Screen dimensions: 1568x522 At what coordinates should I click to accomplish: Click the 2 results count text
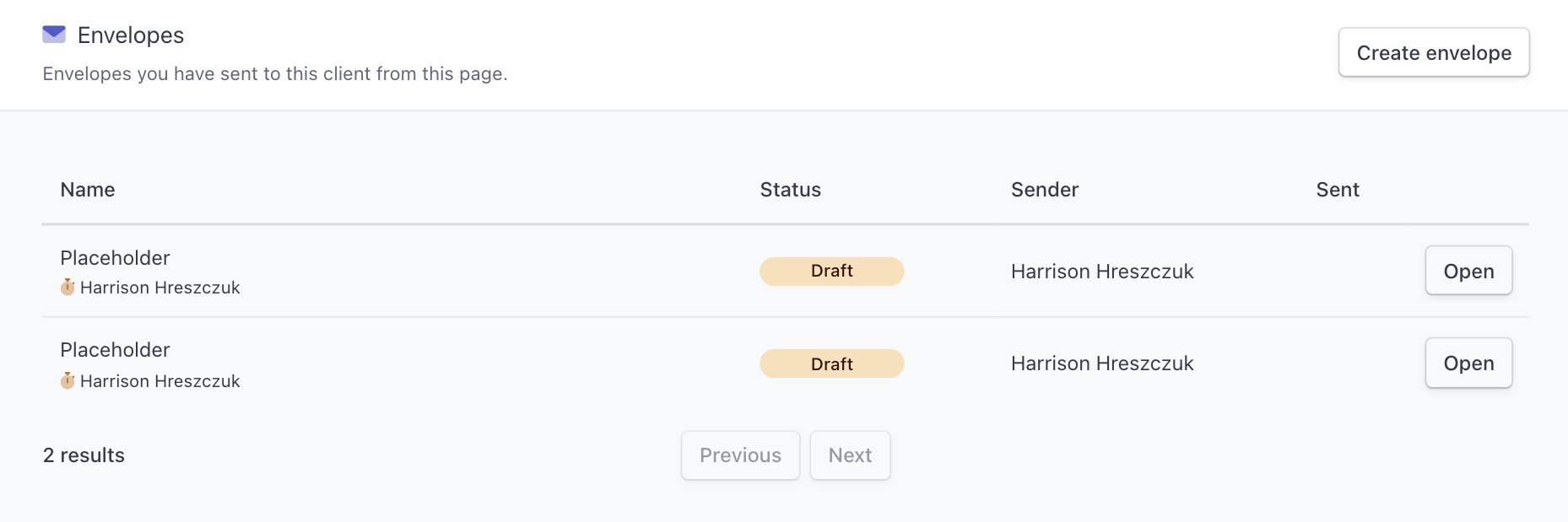coord(84,455)
